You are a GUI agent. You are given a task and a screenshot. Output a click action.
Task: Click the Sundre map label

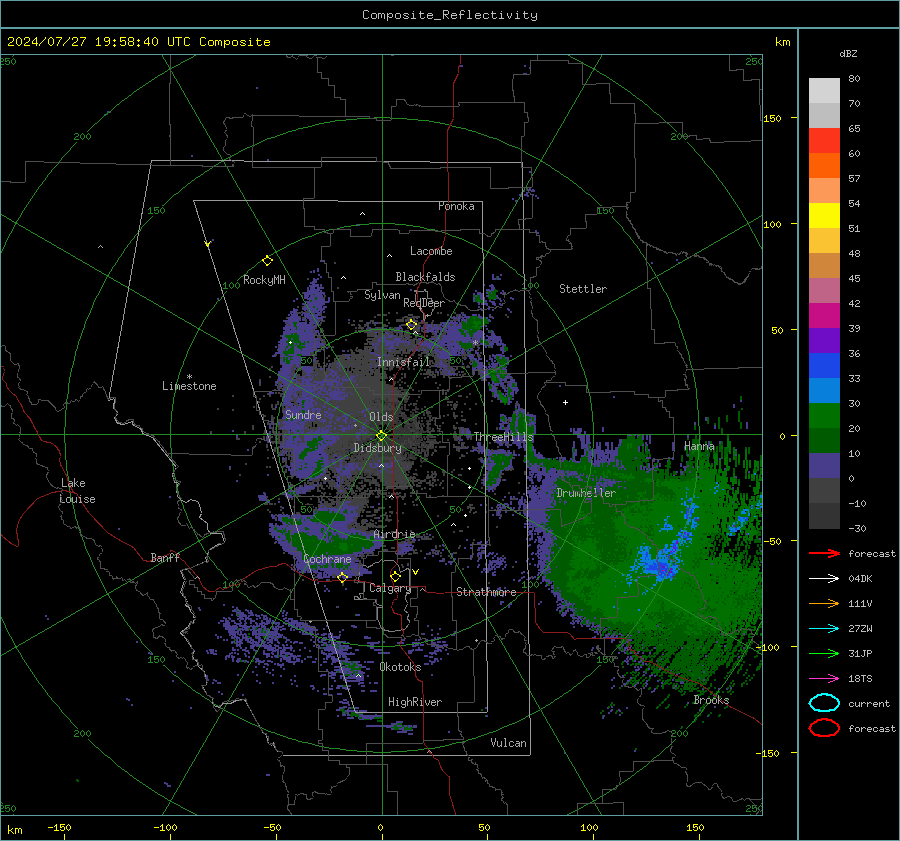pos(303,415)
